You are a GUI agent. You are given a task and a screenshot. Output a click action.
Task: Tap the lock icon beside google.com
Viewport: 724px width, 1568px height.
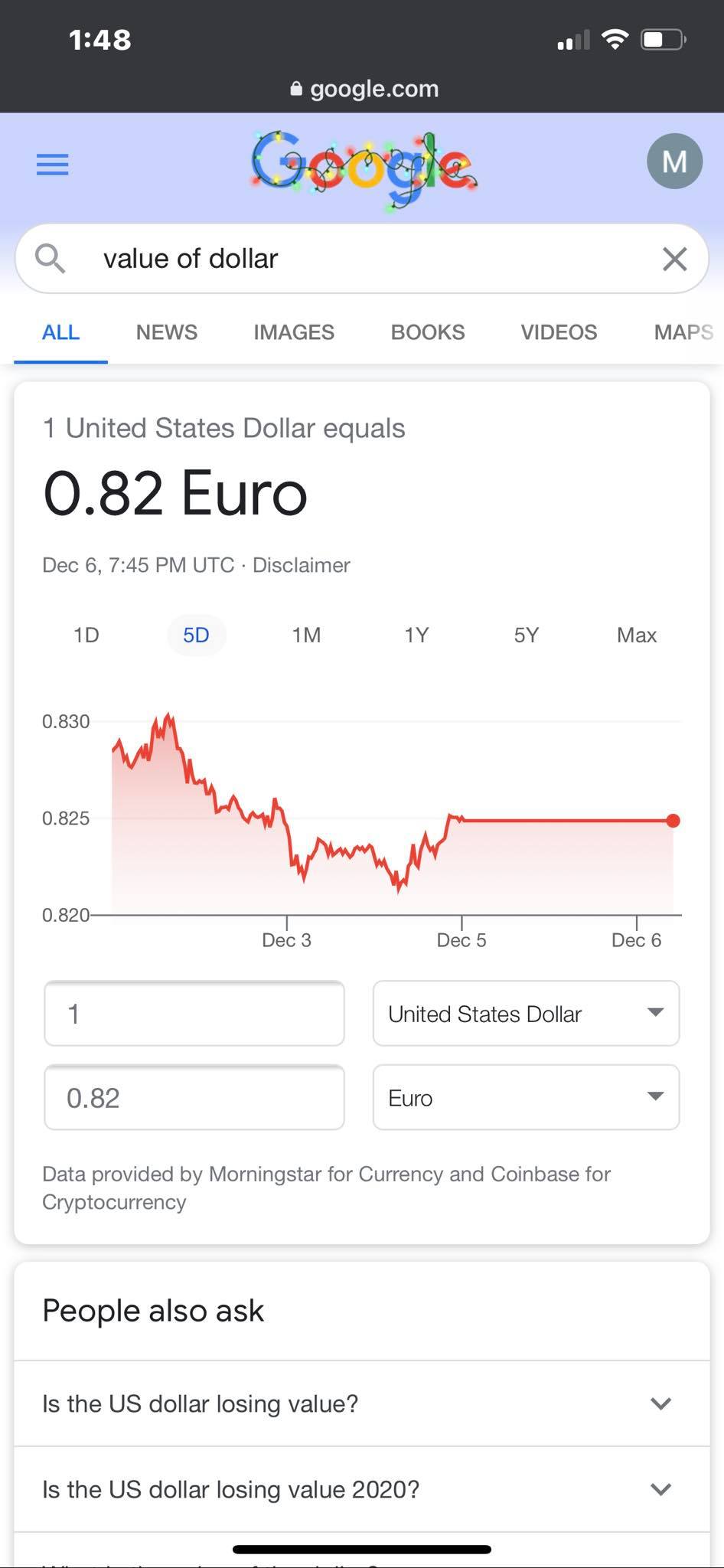click(297, 89)
